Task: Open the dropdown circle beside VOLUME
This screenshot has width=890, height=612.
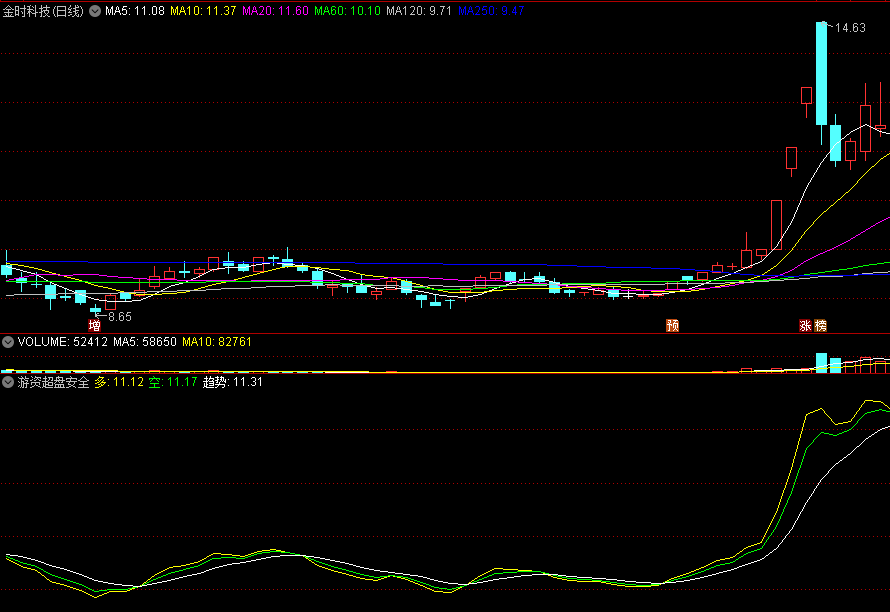Action: 8,342
